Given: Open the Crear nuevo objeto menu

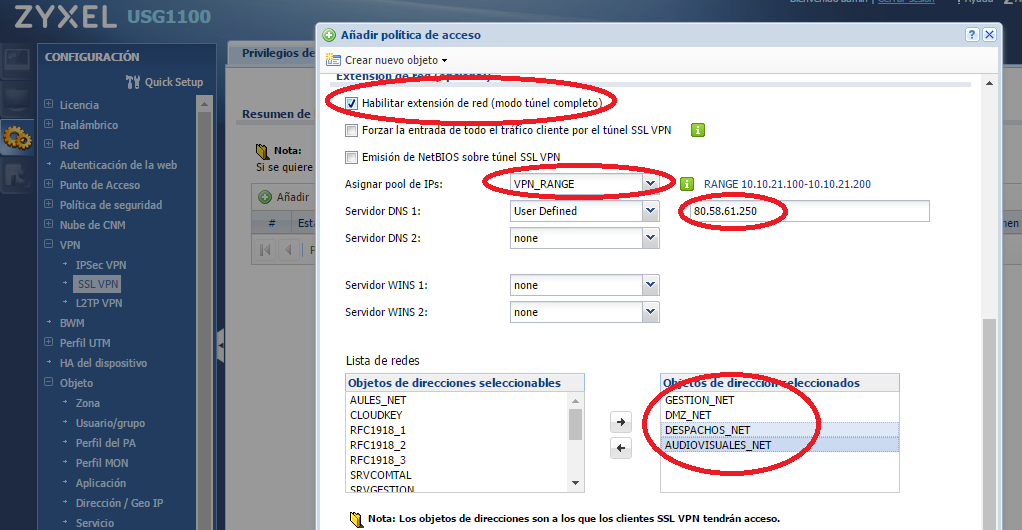Looking at the screenshot, I should [x=396, y=60].
